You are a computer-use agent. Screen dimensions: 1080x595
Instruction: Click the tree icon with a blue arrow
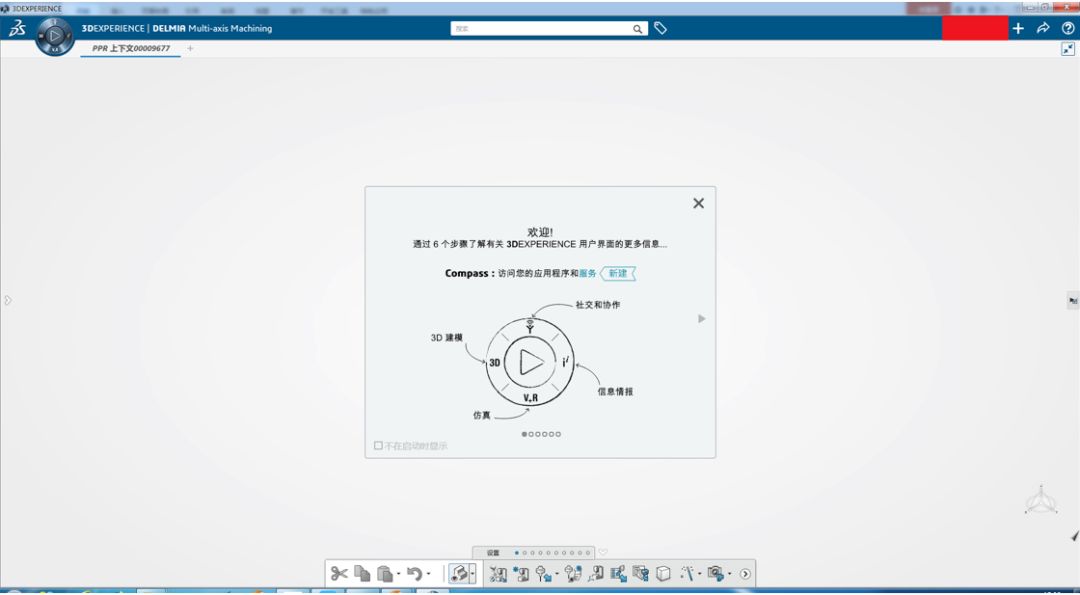click(x=543, y=574)
